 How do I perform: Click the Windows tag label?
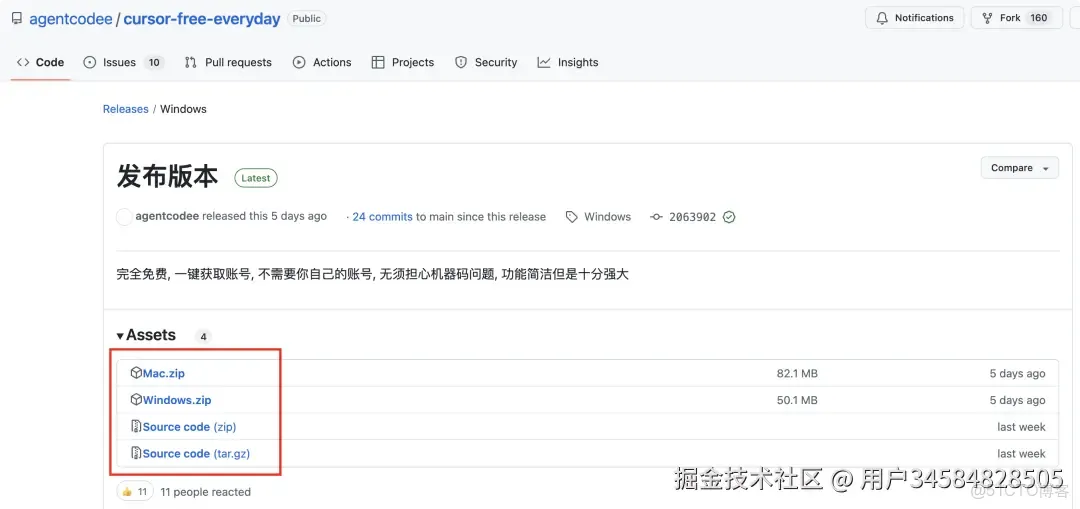pos(608,216)
